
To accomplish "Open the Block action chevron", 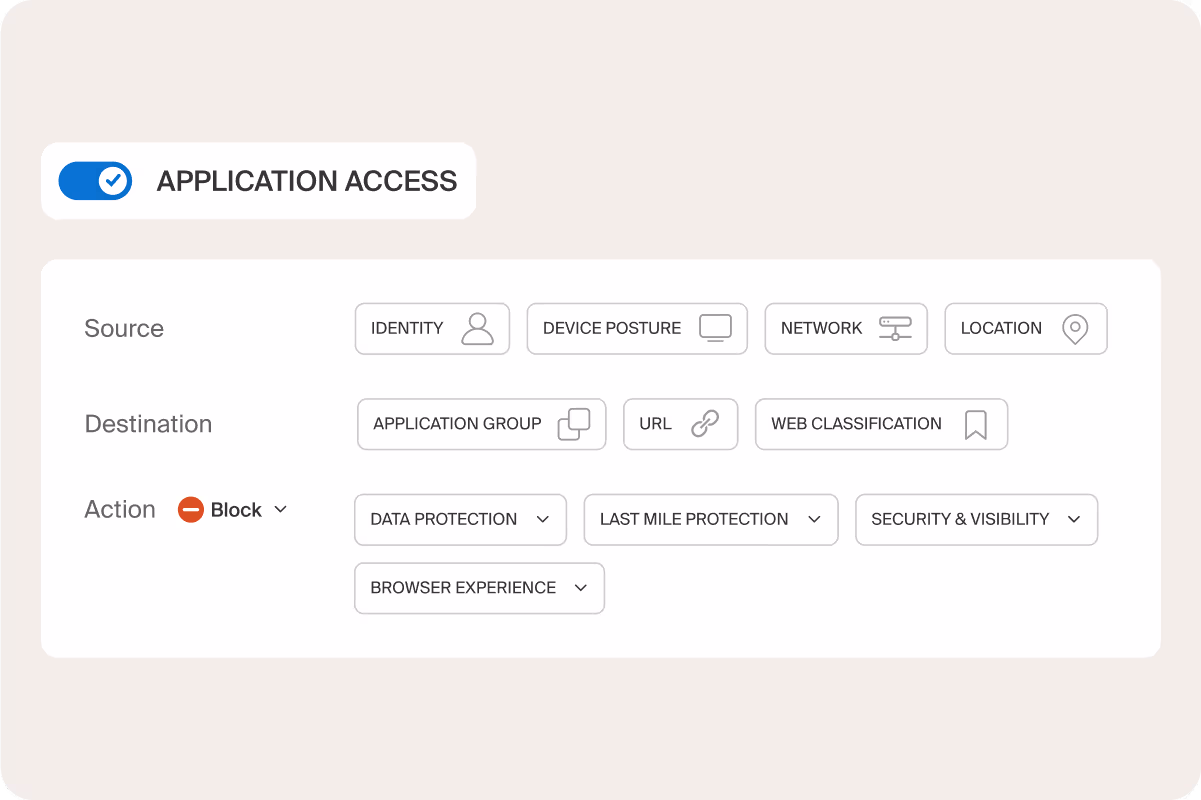I will (281, 509).
